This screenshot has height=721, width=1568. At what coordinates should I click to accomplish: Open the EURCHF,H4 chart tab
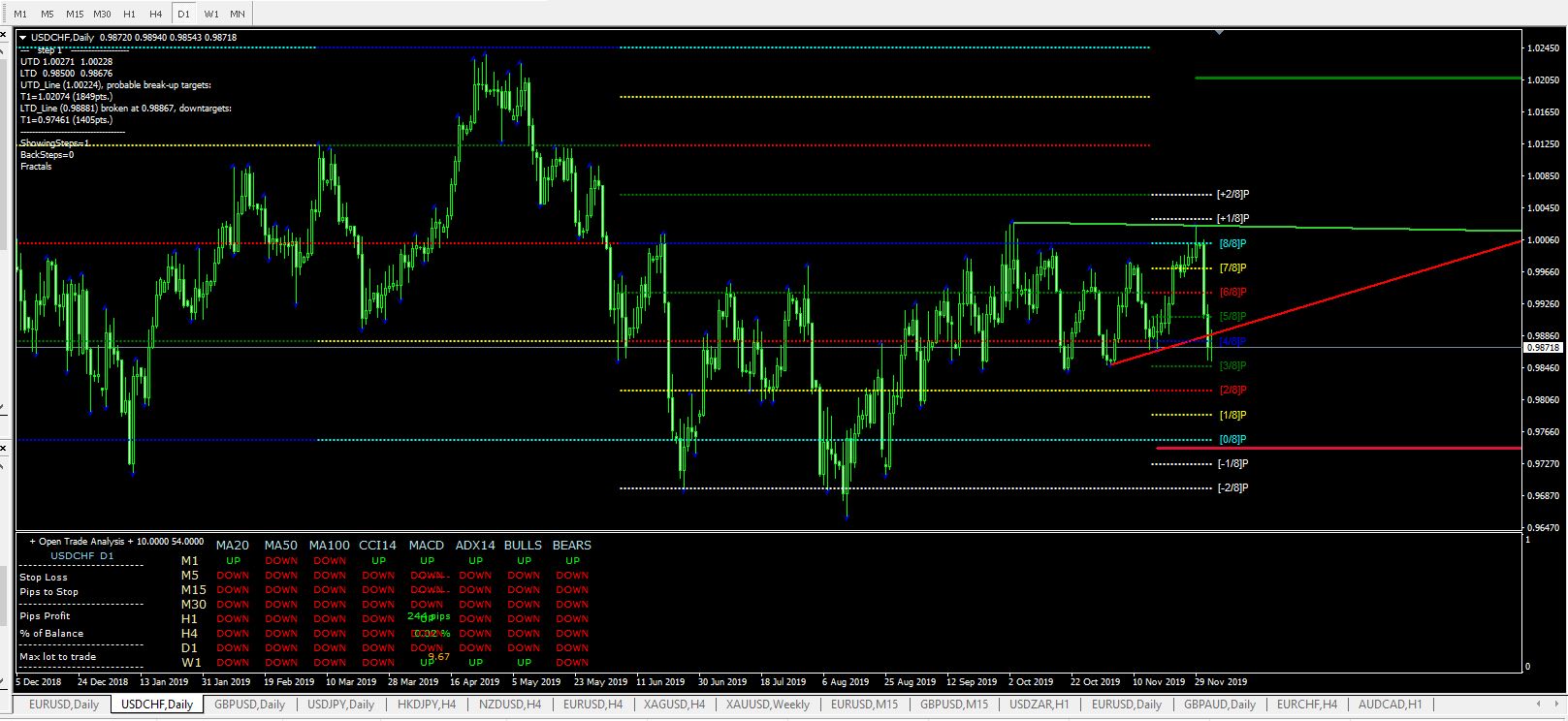coord(1307,705)
